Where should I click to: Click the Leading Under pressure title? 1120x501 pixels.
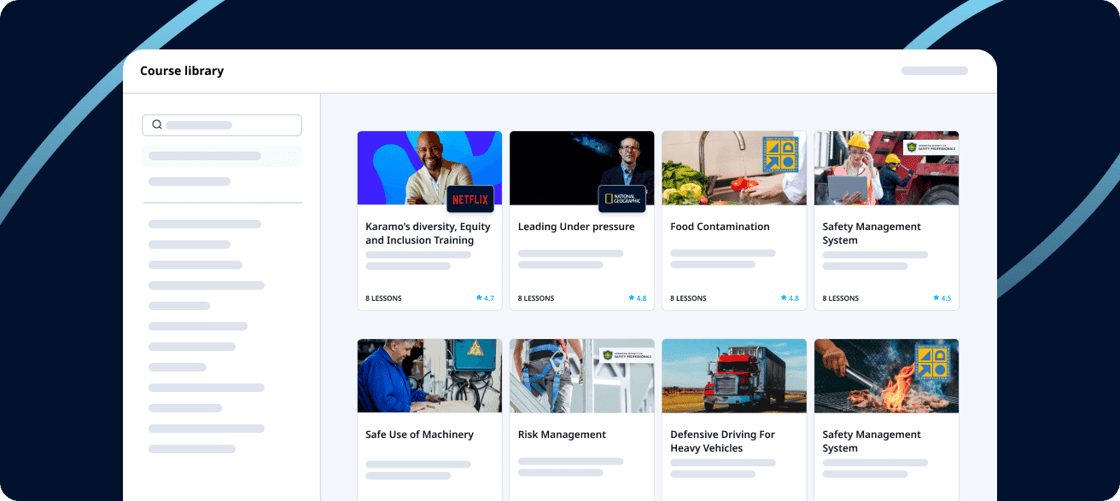(x=576, y=227)
